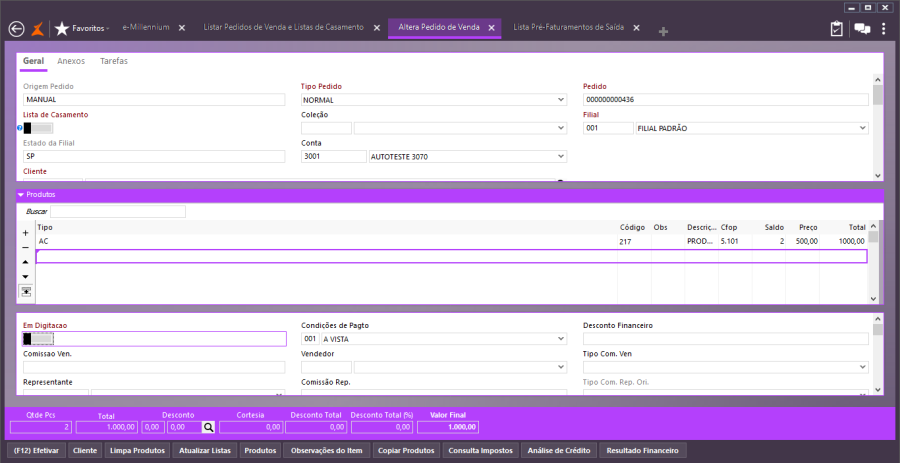Open the Tipo Com. Ven dropdown
Screen dimensions: 900x463
tap(863, 367)
